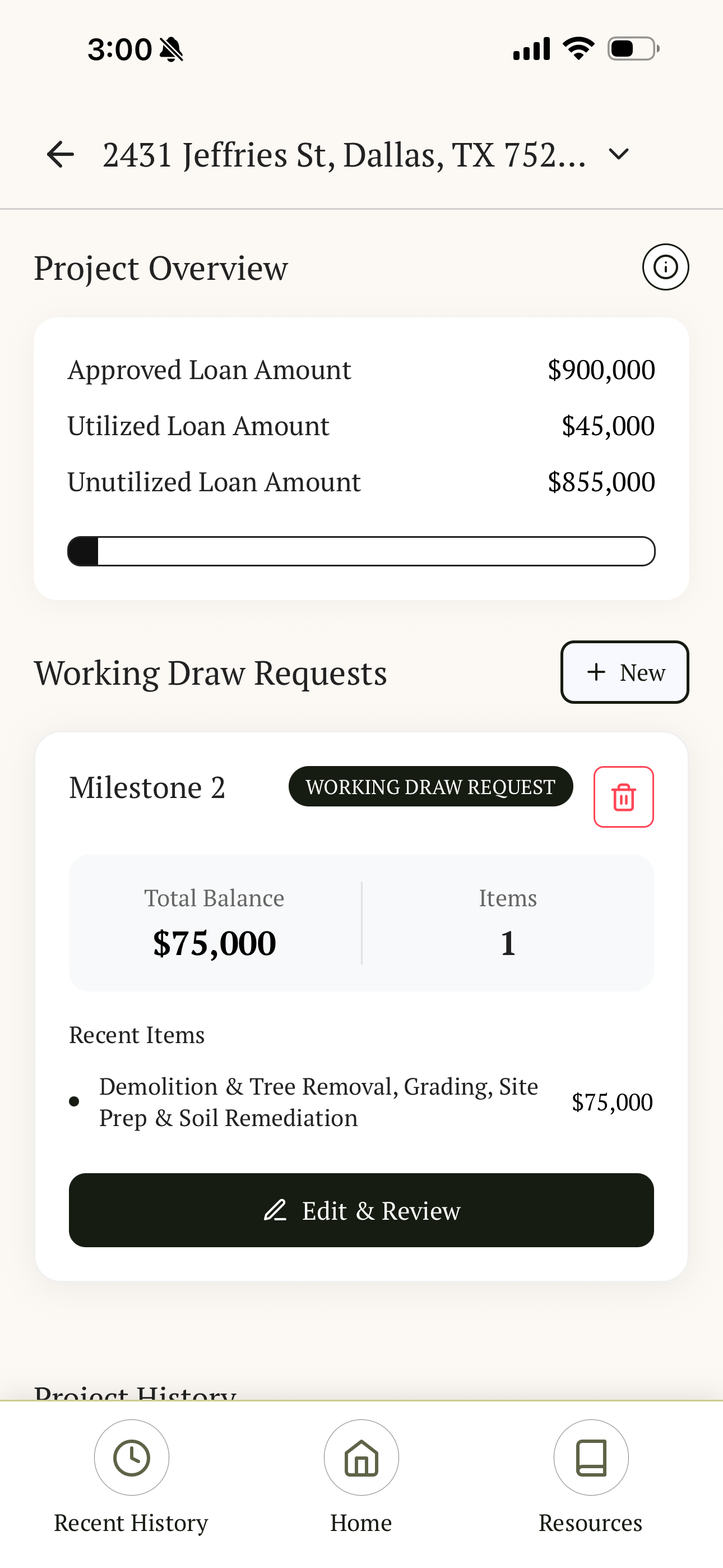Select the Resources tab label
The width and height of the screenshot is (723, 1568).
pos(590,1523)
